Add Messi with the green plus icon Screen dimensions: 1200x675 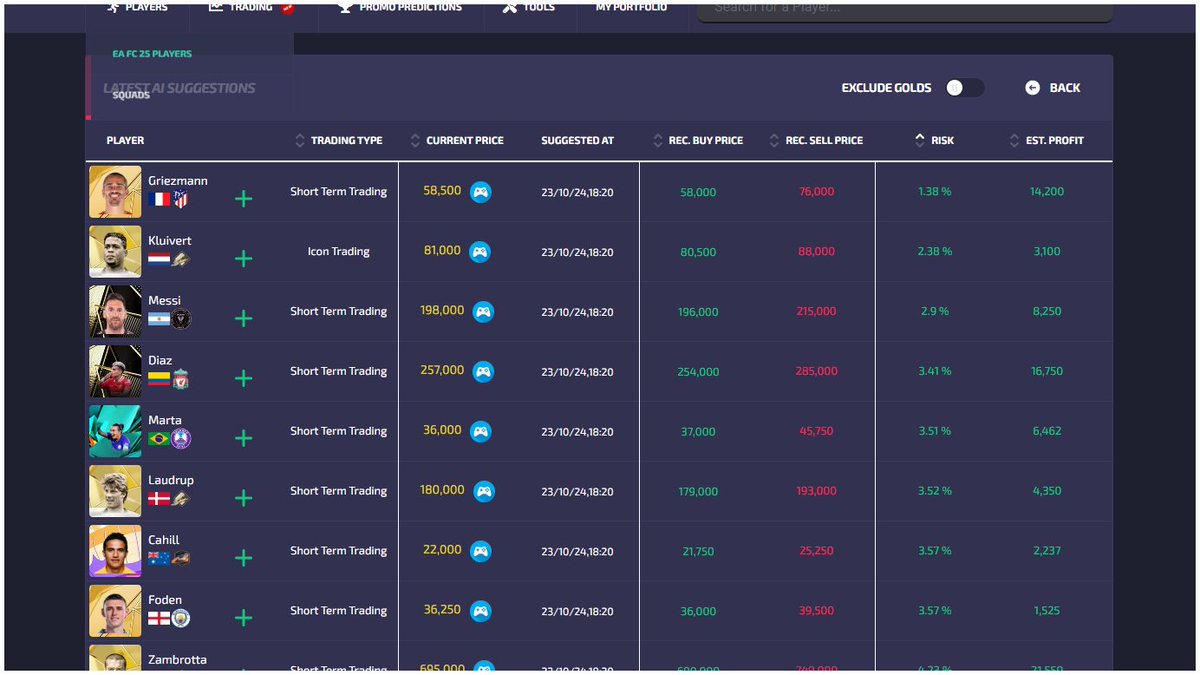[x=243, y=319]
